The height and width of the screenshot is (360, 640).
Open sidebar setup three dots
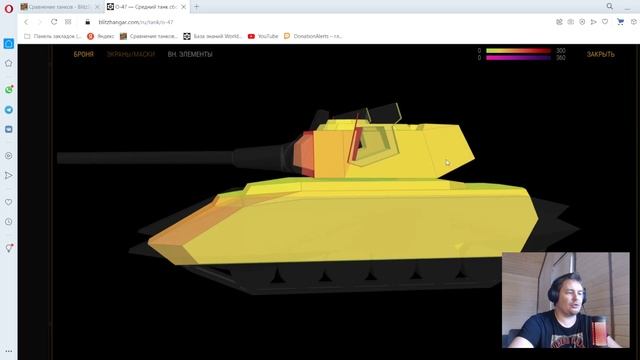[9, 351]
